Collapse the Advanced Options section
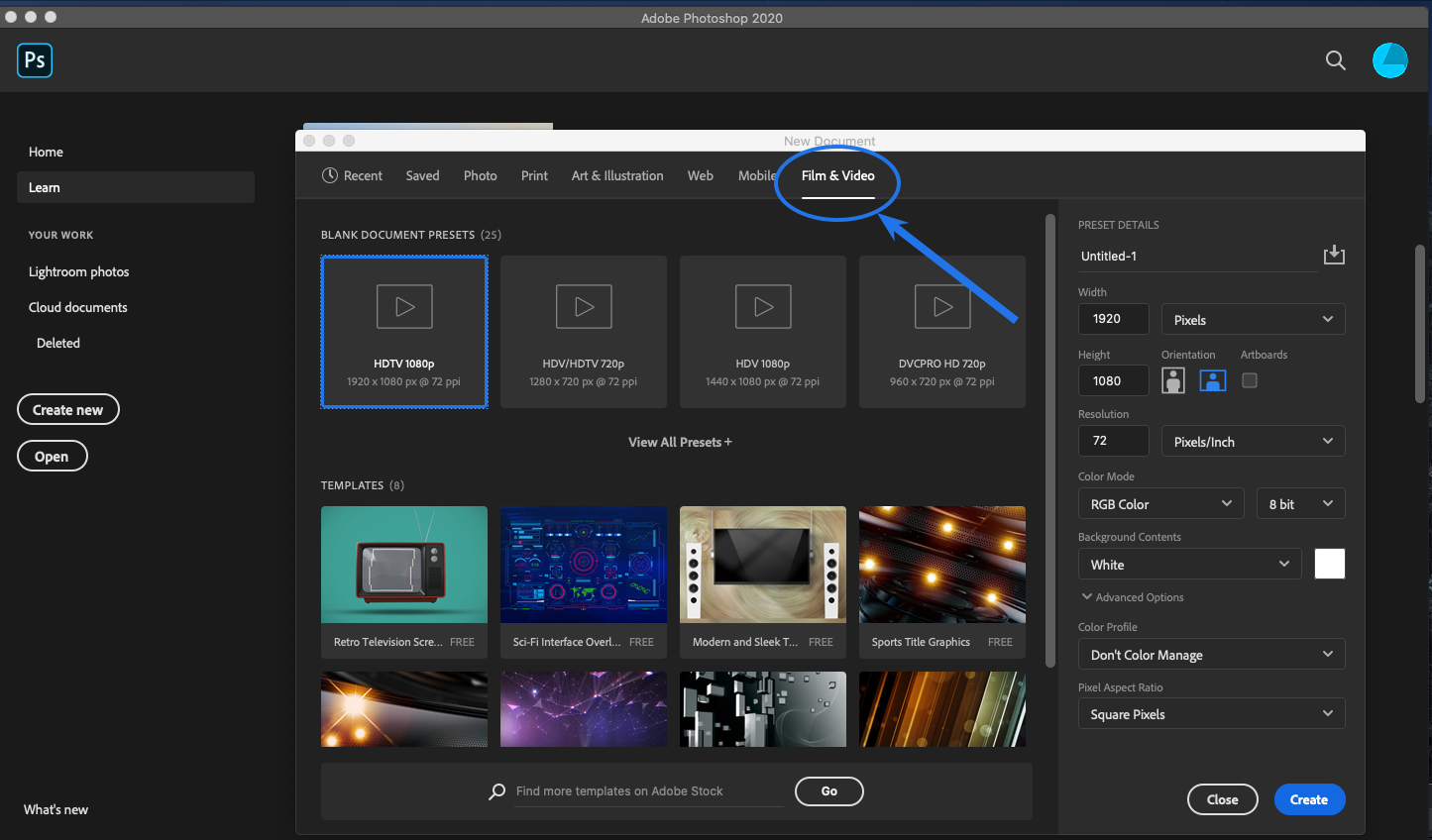 (1133, 597)
